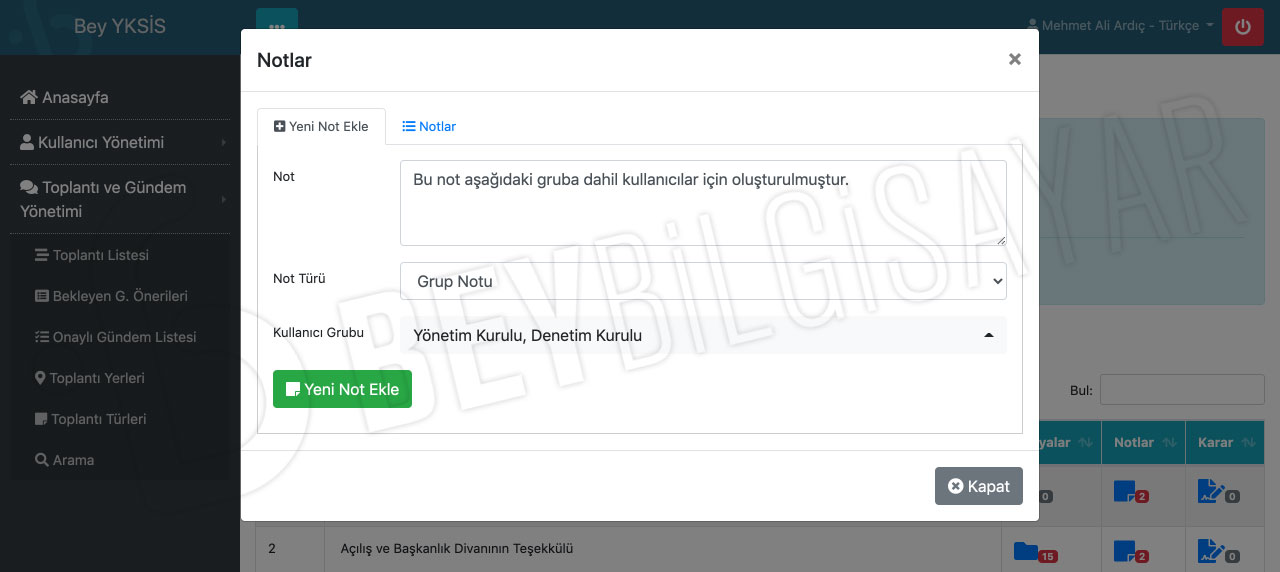
Task: Open the folder icon with badge 15
Action: [1026, 550]
